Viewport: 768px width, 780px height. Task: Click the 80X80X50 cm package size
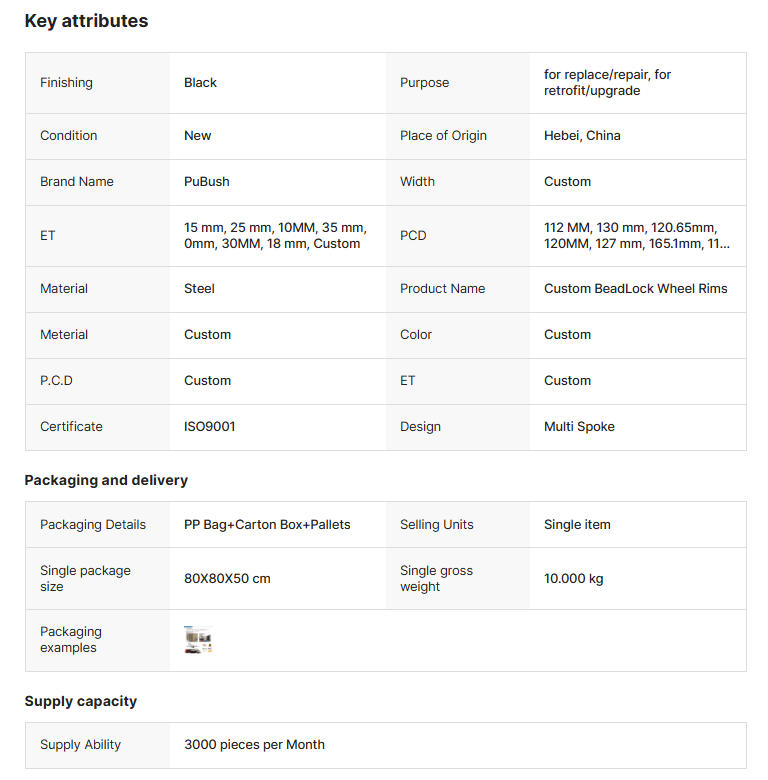(227, 579)
